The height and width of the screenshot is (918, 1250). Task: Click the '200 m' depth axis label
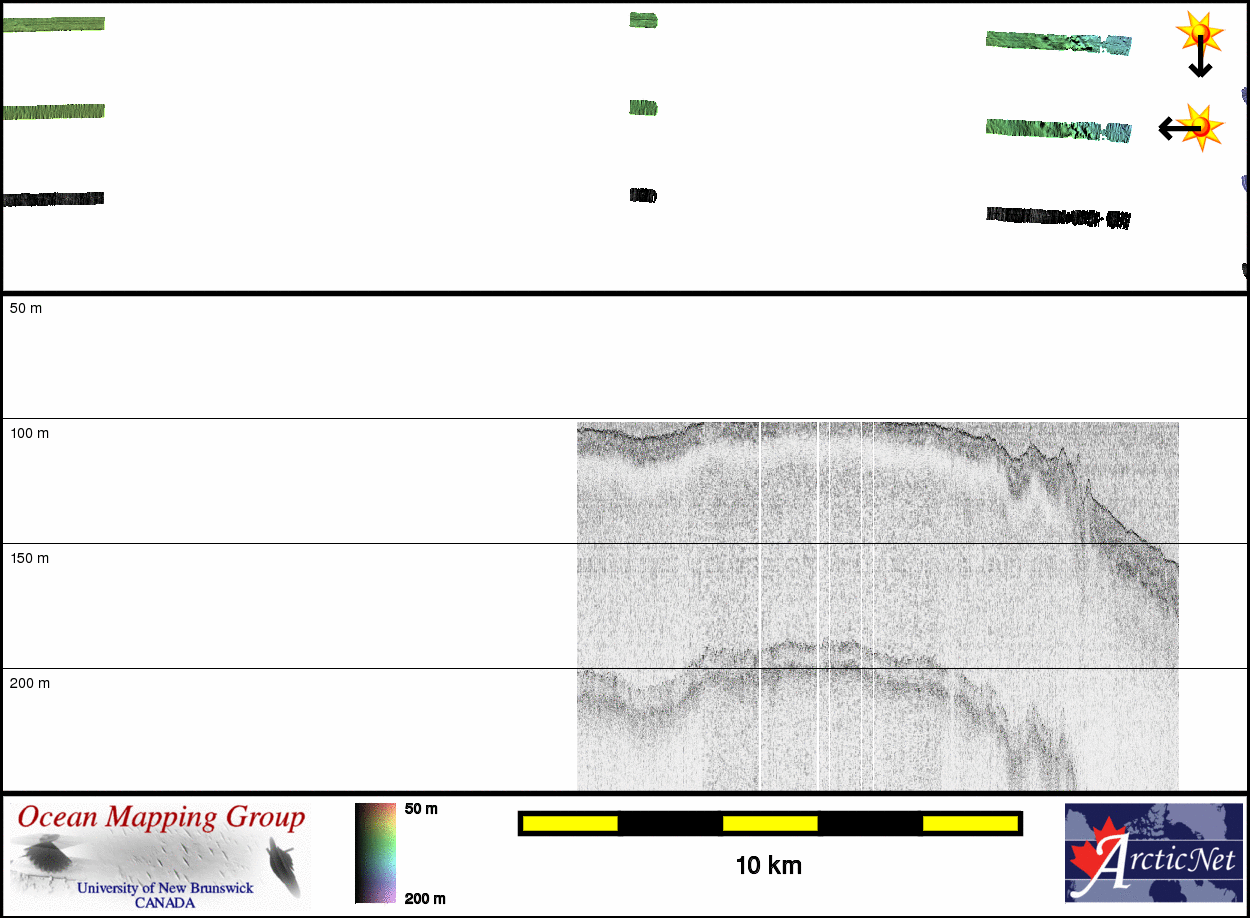click(x=29, y=683)
